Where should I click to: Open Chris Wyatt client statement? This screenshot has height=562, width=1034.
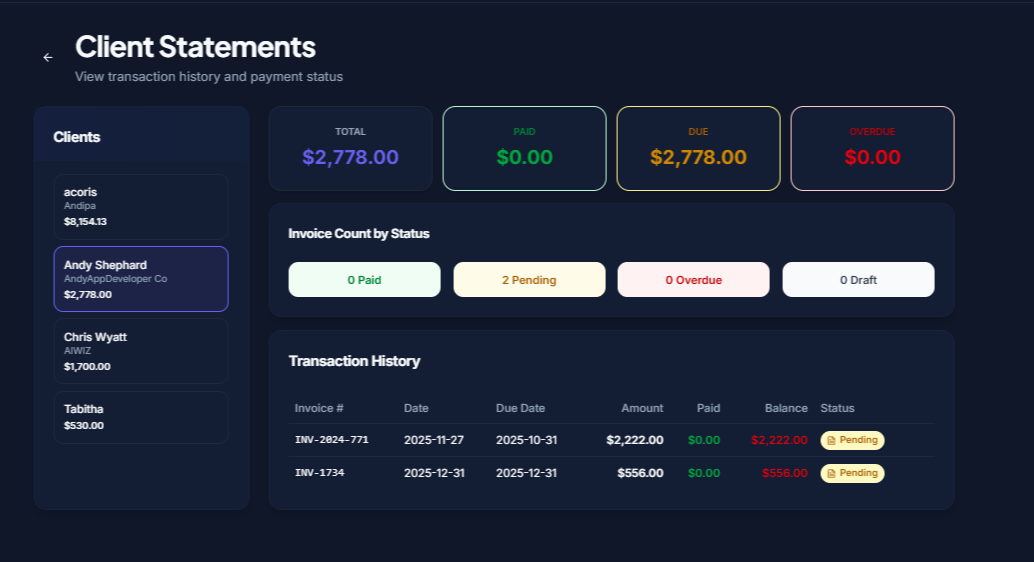click(141, 351)
